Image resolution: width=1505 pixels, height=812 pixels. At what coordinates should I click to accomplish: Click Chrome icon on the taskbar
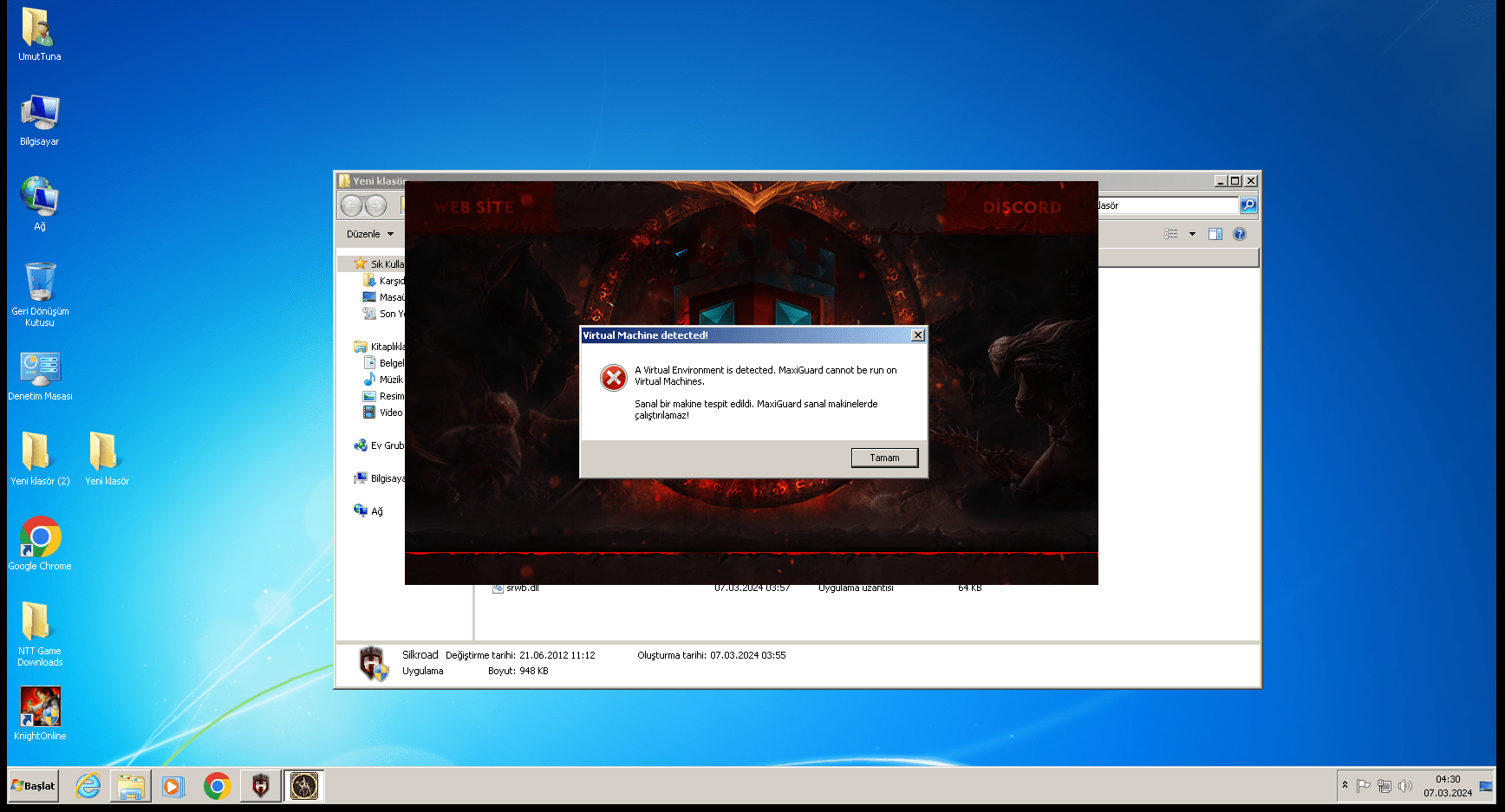click(217, 786)
